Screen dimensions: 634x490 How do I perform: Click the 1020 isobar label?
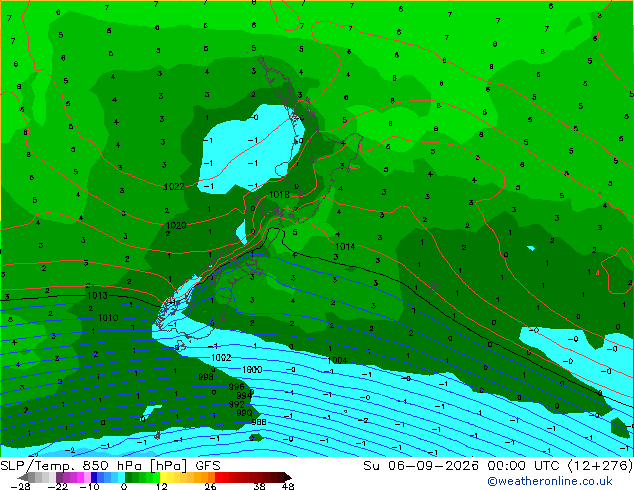176,225
